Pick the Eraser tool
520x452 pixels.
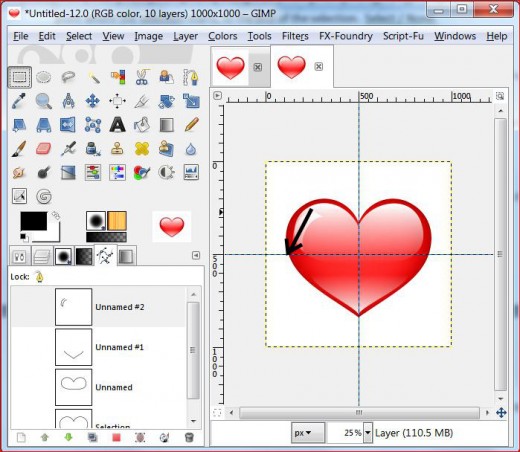coord(44,149)
